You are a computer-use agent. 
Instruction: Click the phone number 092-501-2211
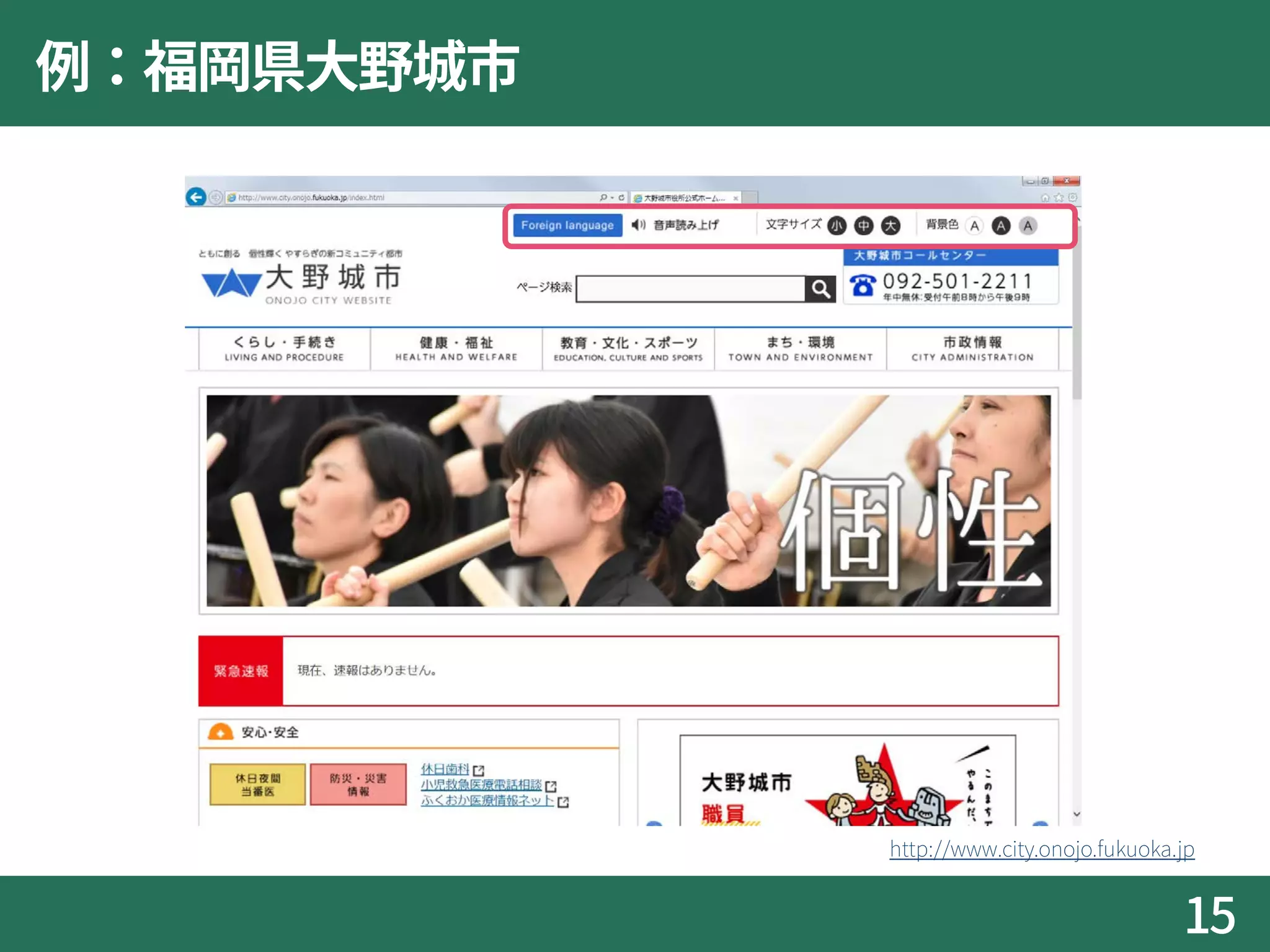tap(957, 281)
